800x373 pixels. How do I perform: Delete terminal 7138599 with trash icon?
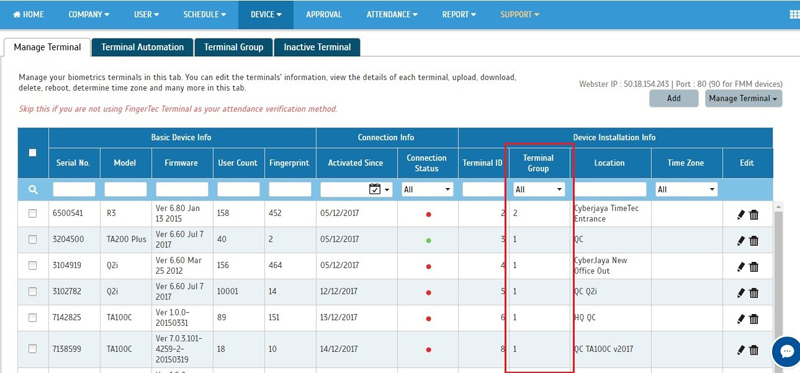[754, 350]
